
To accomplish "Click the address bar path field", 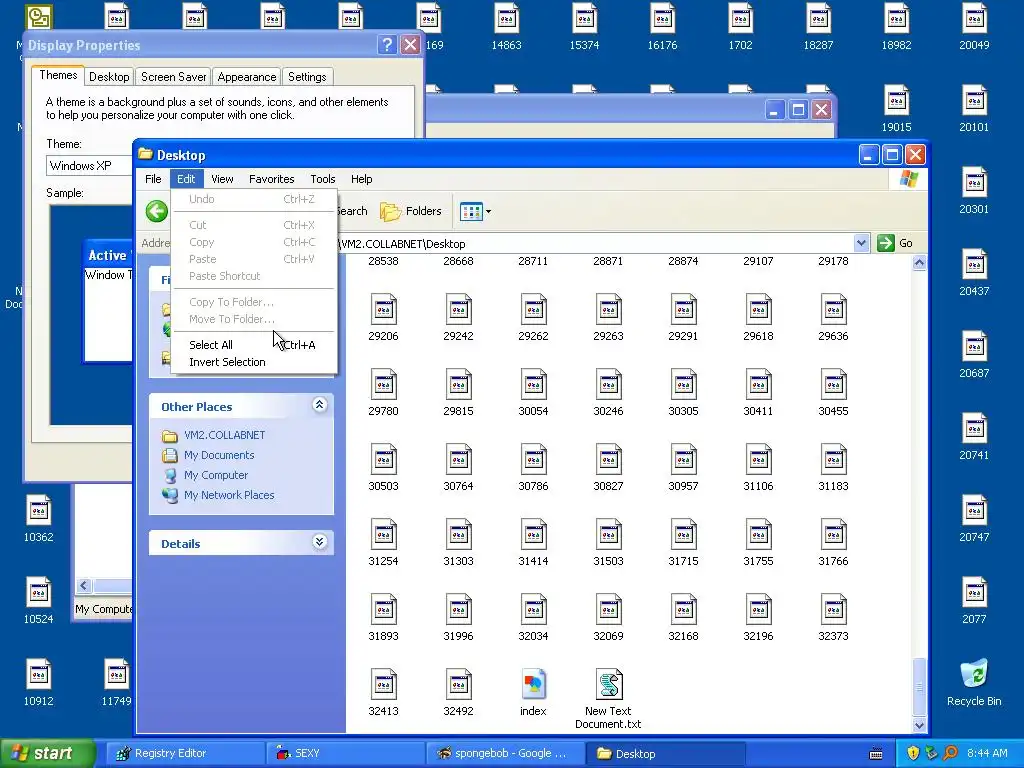I will pos(594,244).
